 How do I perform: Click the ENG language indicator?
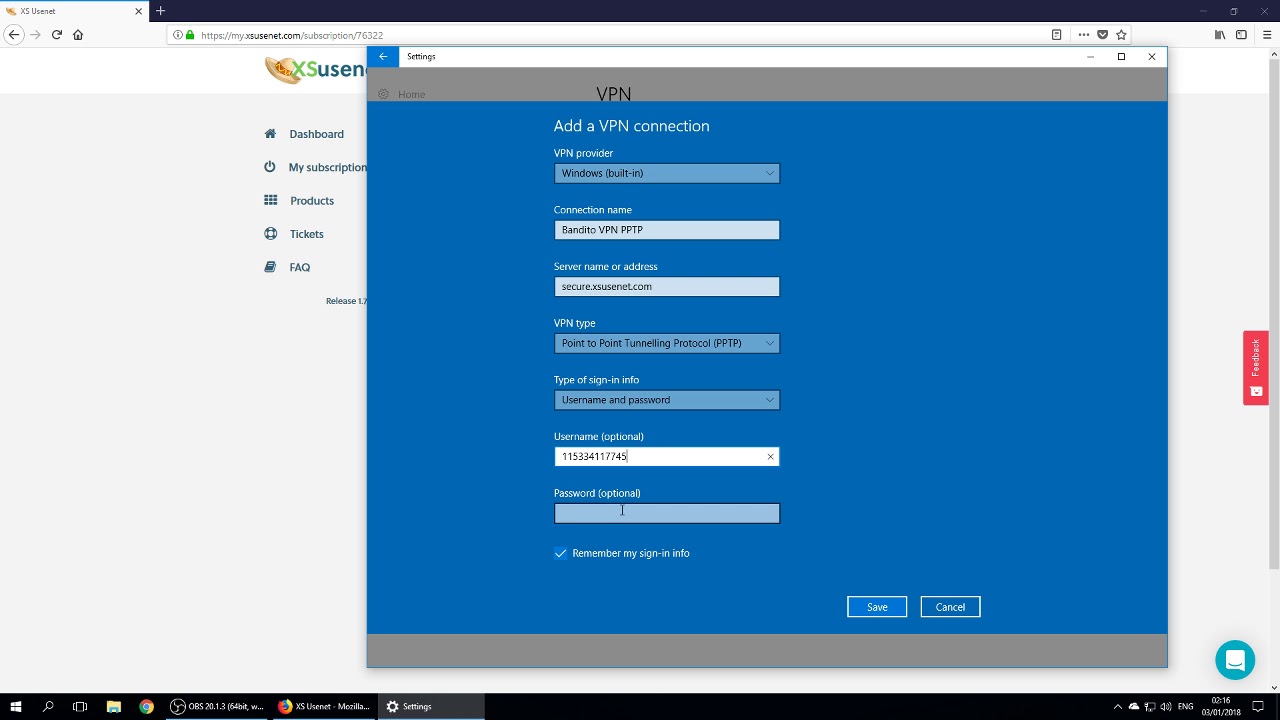tap(1185, 707)
